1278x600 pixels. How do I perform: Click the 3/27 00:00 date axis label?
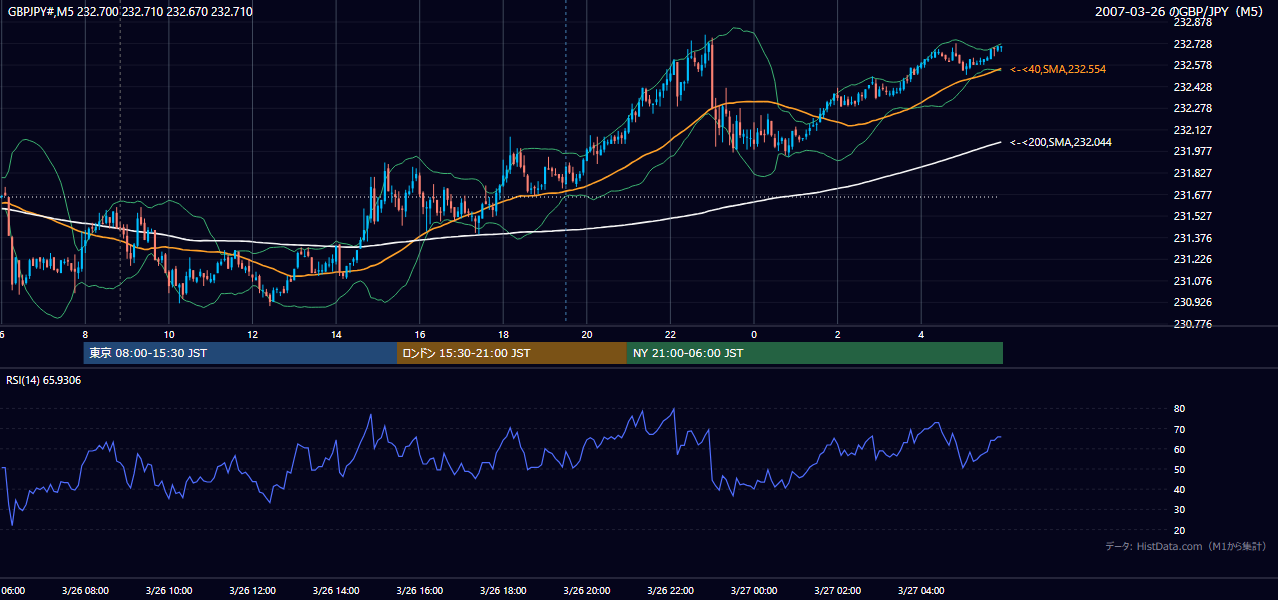pos(753,590)
